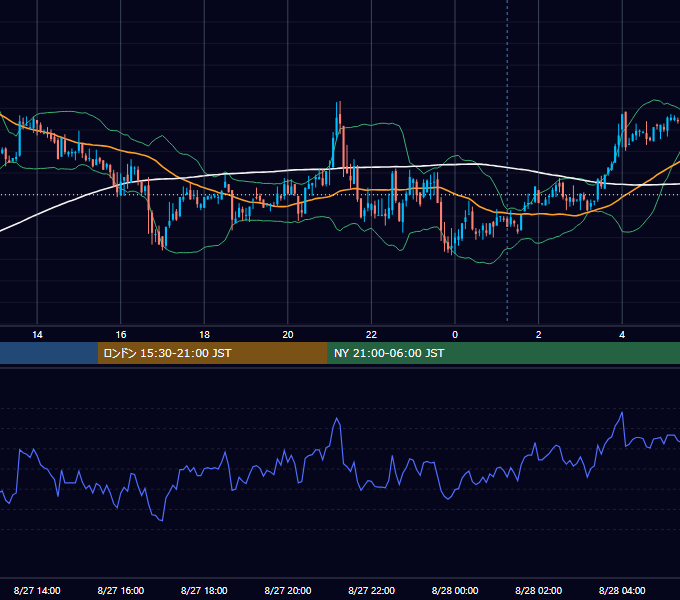Select the London 15:30-21:00 JST session bar
680x600 pixels.
(212, 353)
